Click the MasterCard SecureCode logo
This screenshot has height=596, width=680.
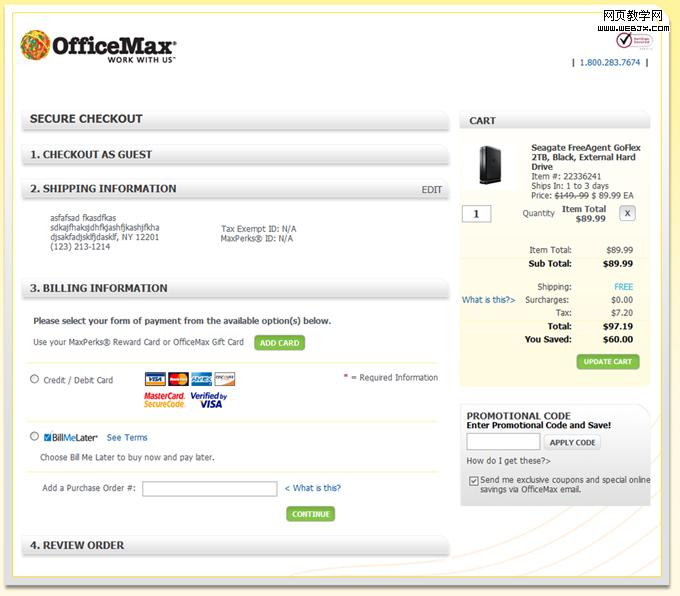pyautogui.click(x=164, y=400)
